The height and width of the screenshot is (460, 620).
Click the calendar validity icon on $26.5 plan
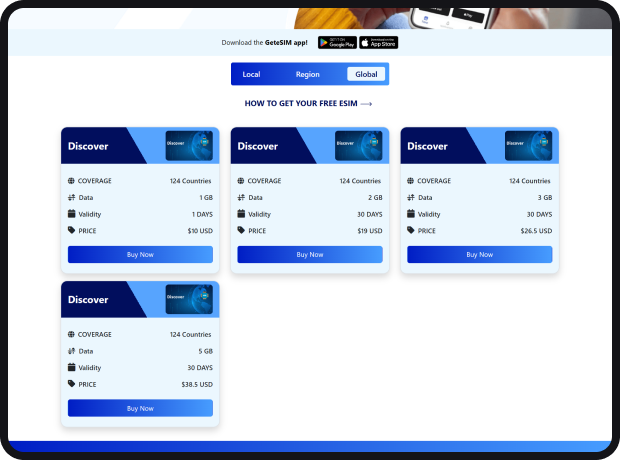tap(411, 214)
